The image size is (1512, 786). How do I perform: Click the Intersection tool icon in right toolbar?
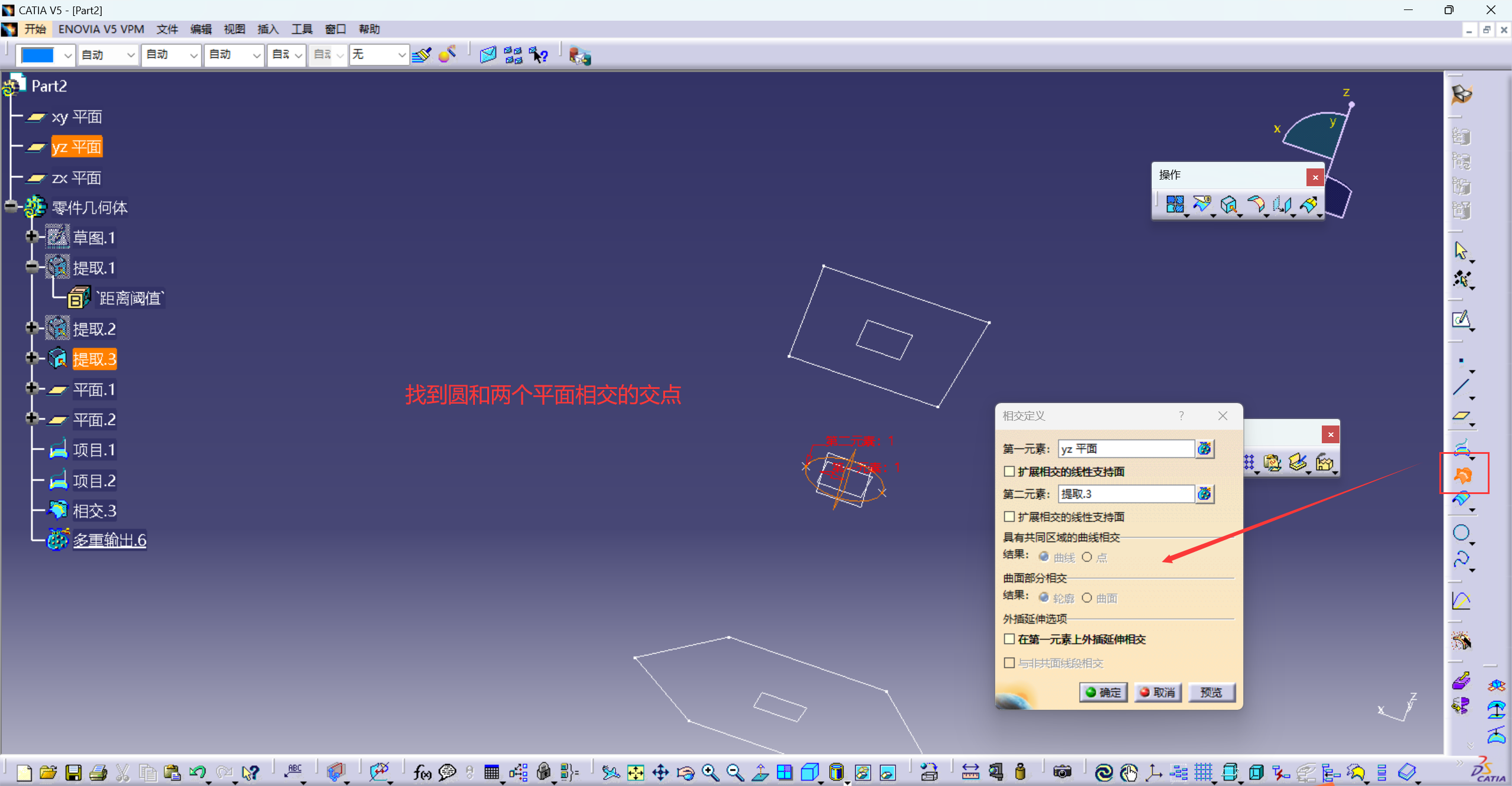coord(1462,474)
